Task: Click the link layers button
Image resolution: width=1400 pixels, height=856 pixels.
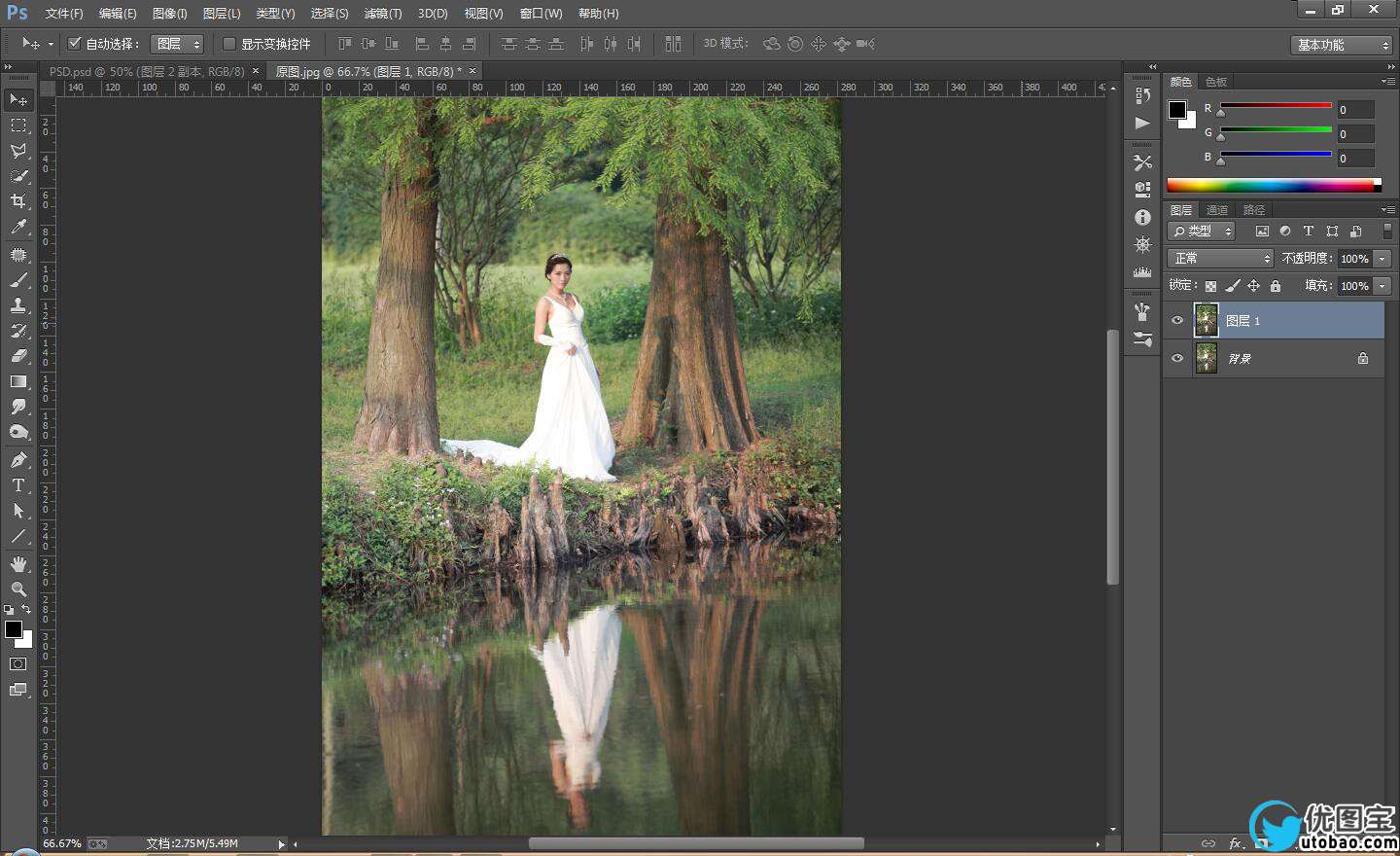Action: tap(1208, 843)
